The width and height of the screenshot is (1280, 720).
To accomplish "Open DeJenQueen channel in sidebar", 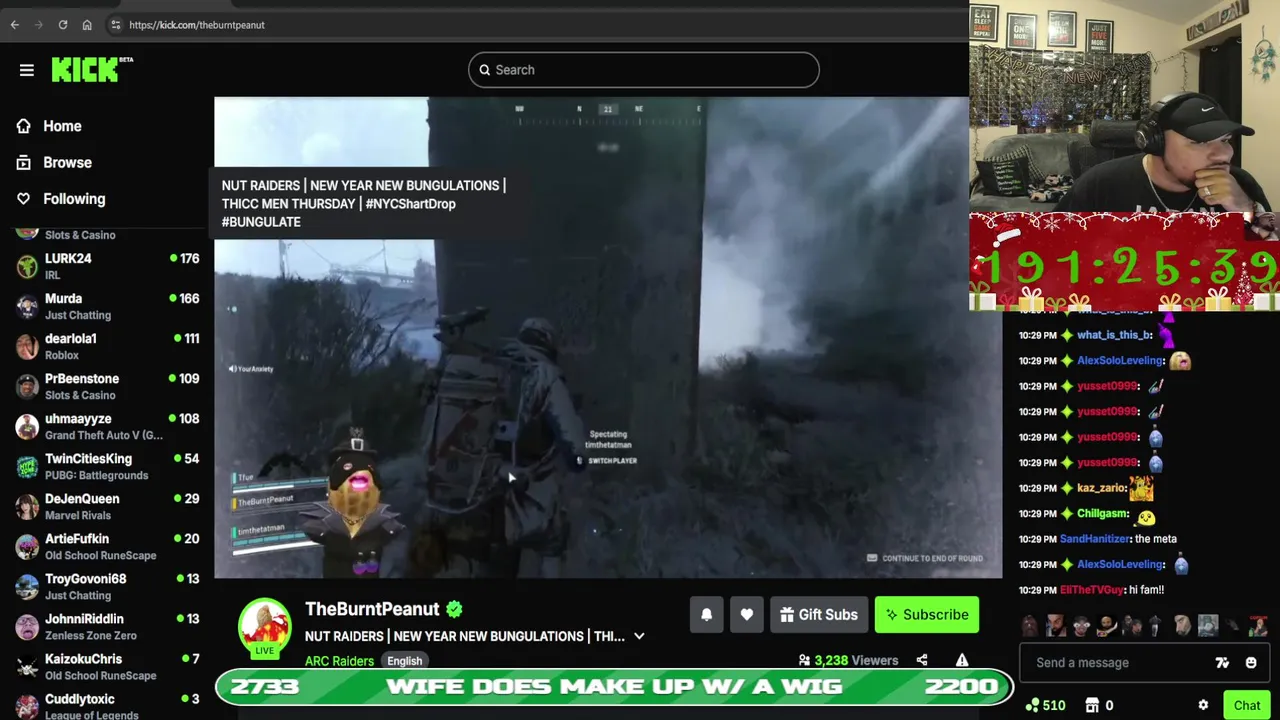I will [x=107, y=506].
